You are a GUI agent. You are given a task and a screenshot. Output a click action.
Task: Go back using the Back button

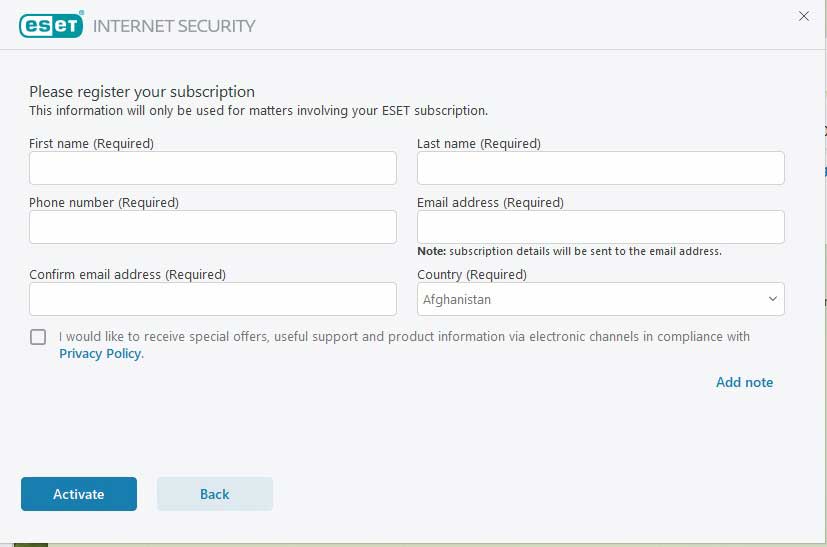click(x=215, y=494)
